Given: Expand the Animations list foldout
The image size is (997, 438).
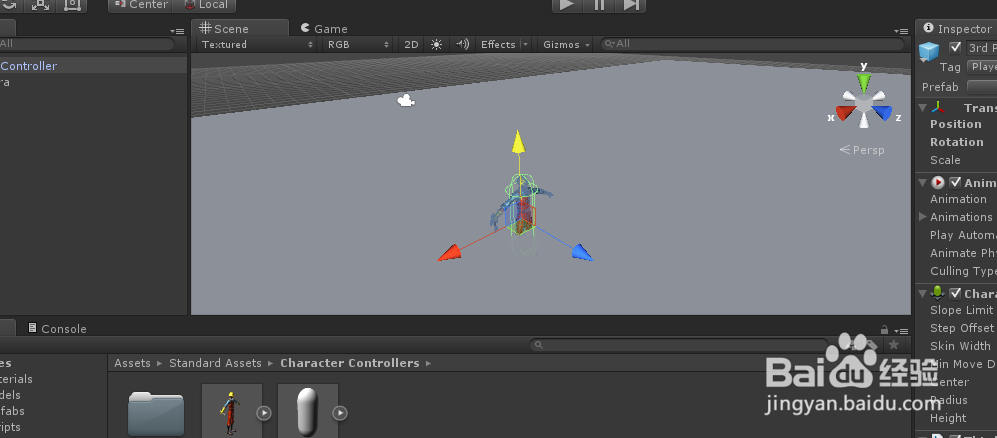Looking at the screenshot, I should tap(922, 217).
